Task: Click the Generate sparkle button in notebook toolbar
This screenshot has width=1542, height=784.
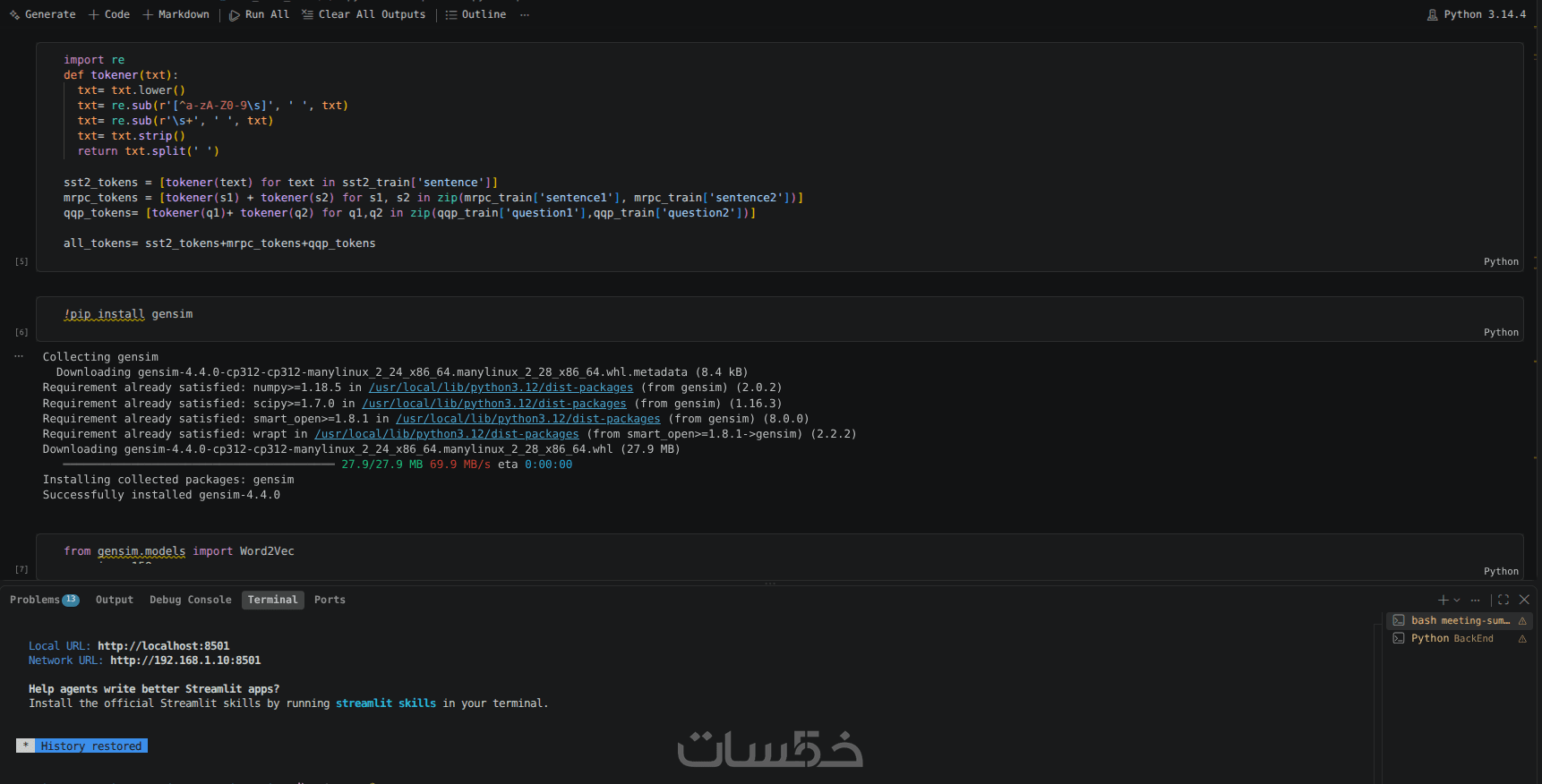Action: click(x=42, y=14)
